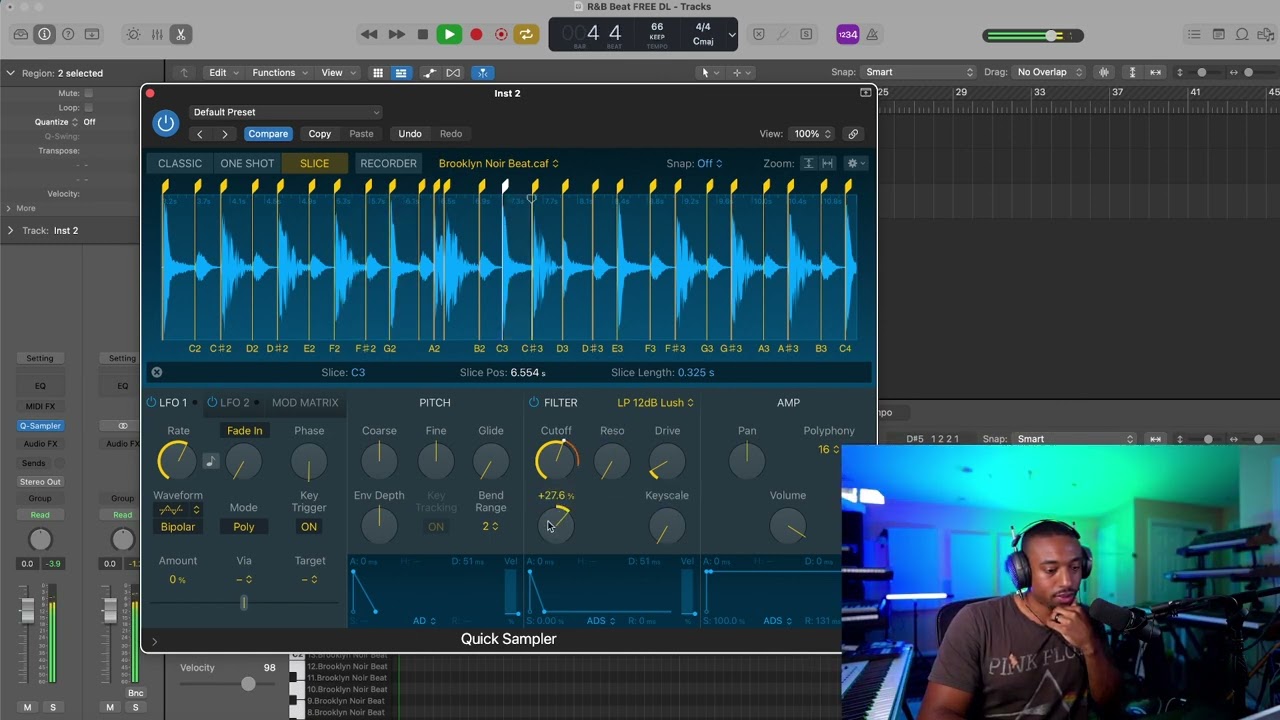
Task: Click the red Record button
Action: (x=476, y=34)
